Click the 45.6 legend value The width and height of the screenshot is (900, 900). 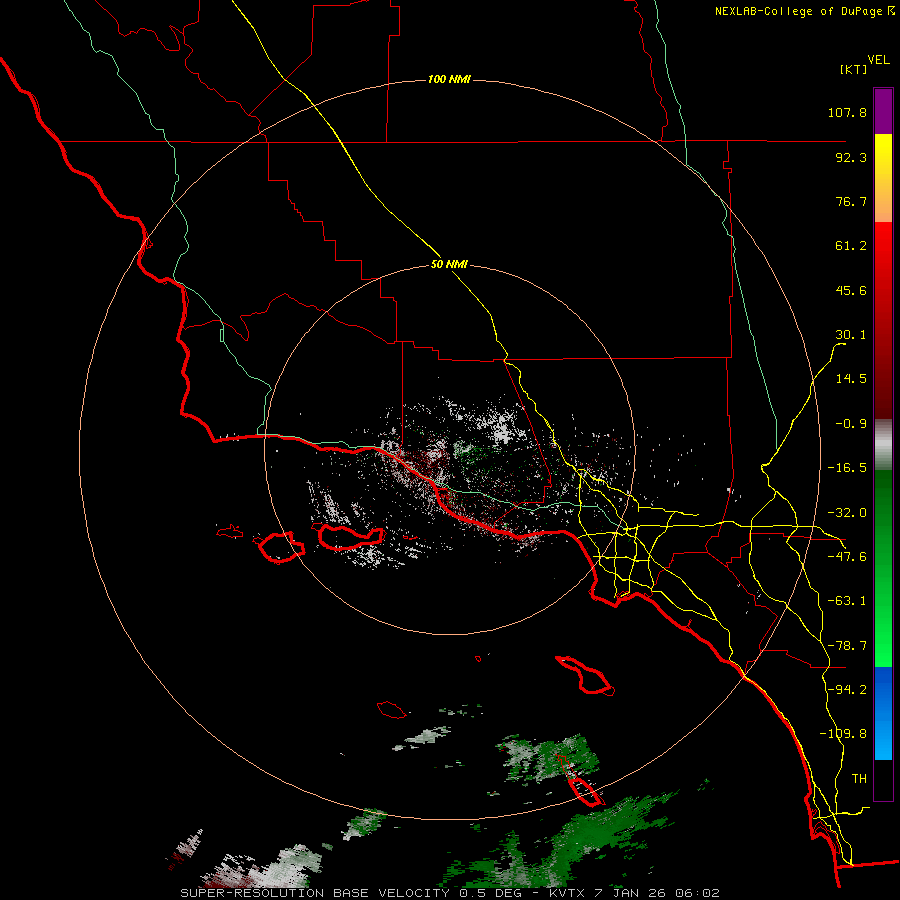[x=851, y=290]
